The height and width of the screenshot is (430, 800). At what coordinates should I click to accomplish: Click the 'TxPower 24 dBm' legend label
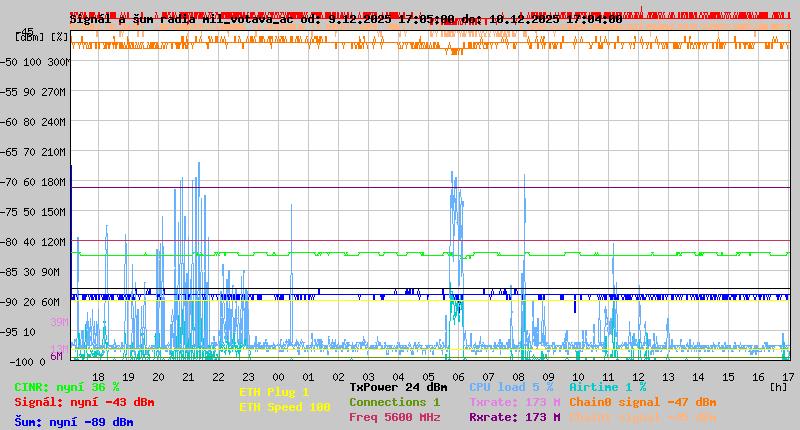point(398,387)
